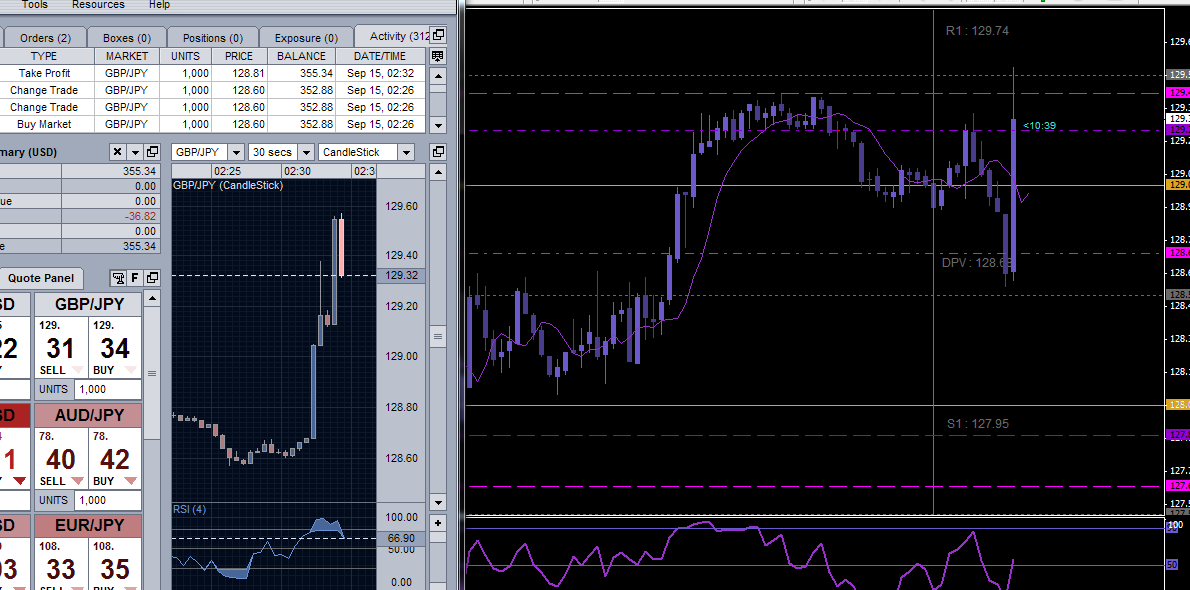Click the activity table scroll down arrow
Viewport: 1190px width, 590px height.
[437, 125]
